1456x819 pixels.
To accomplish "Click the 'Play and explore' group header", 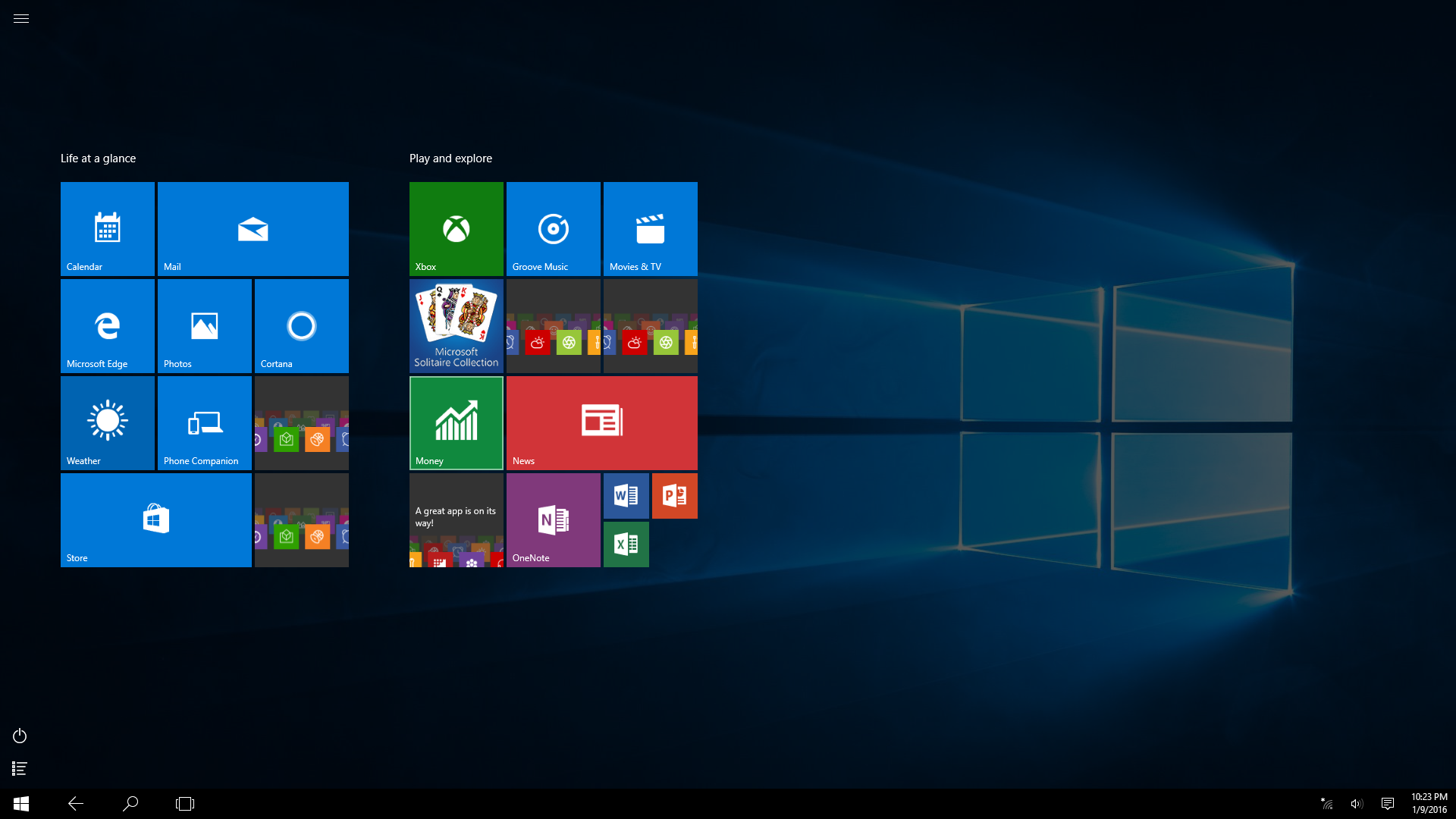I will pos(450,158).
